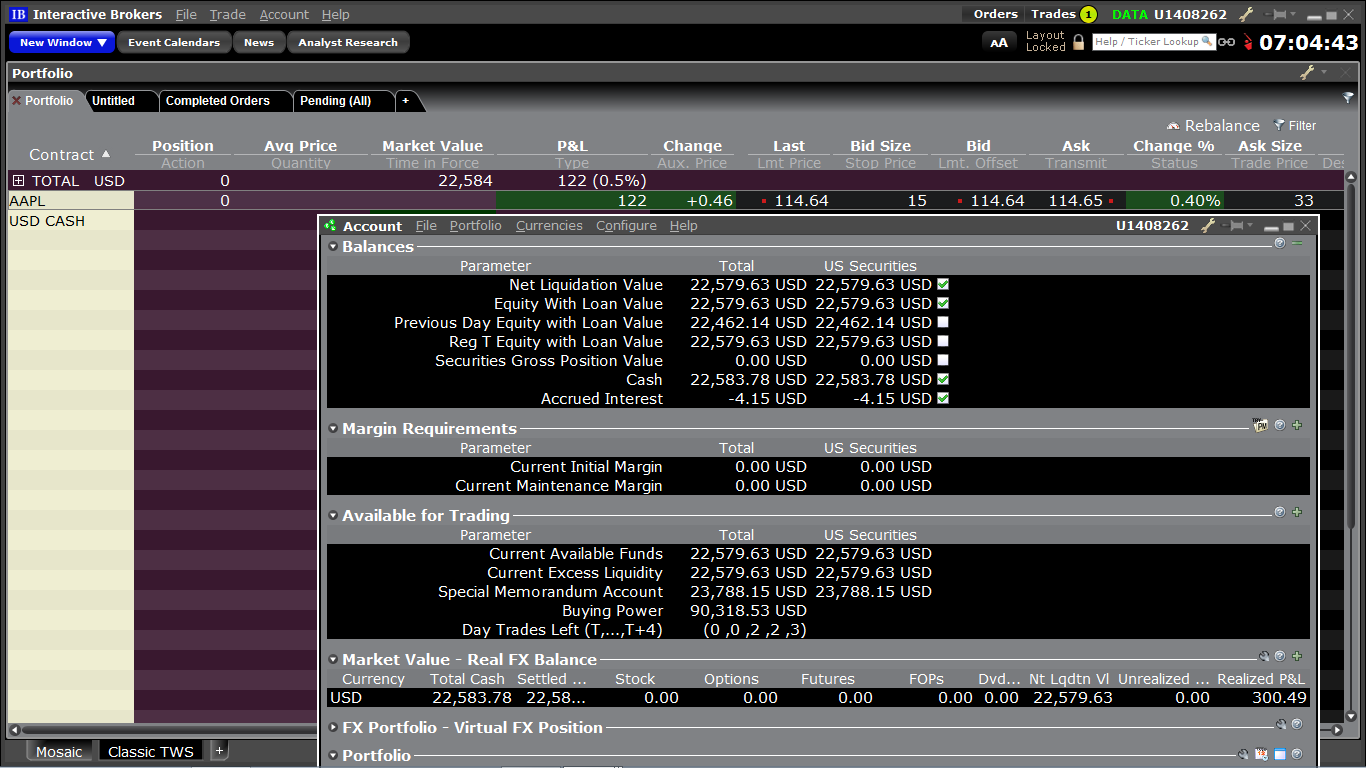Uncheck the Net Liquidation Value checkbox
Screen dimensions: 1366x768
(x=943, y=284)
